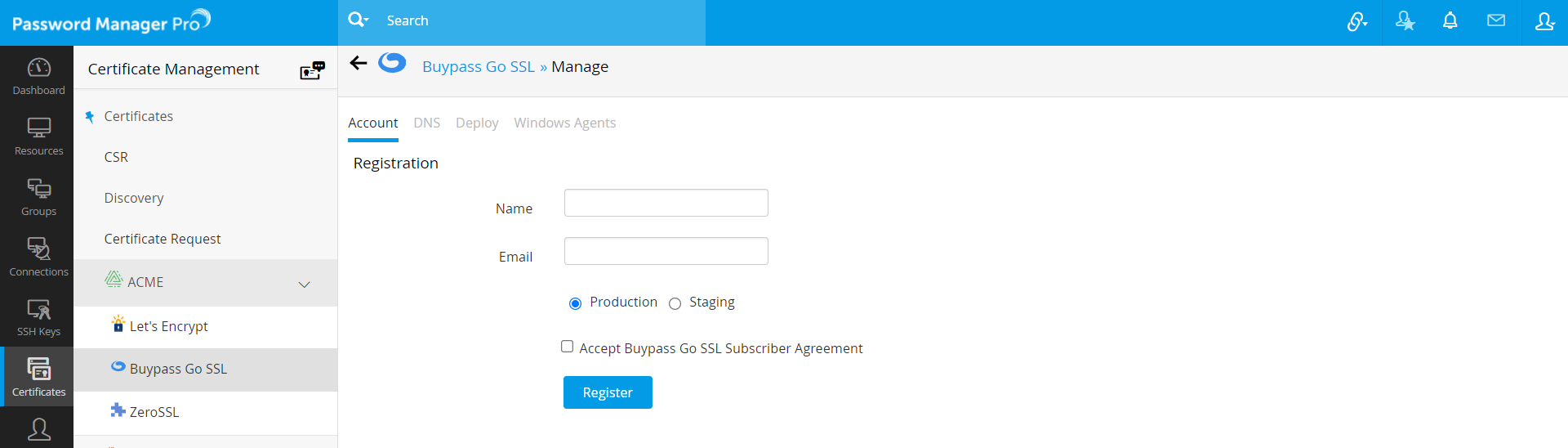Switch to the Account tab

click(x=373, y=123)
